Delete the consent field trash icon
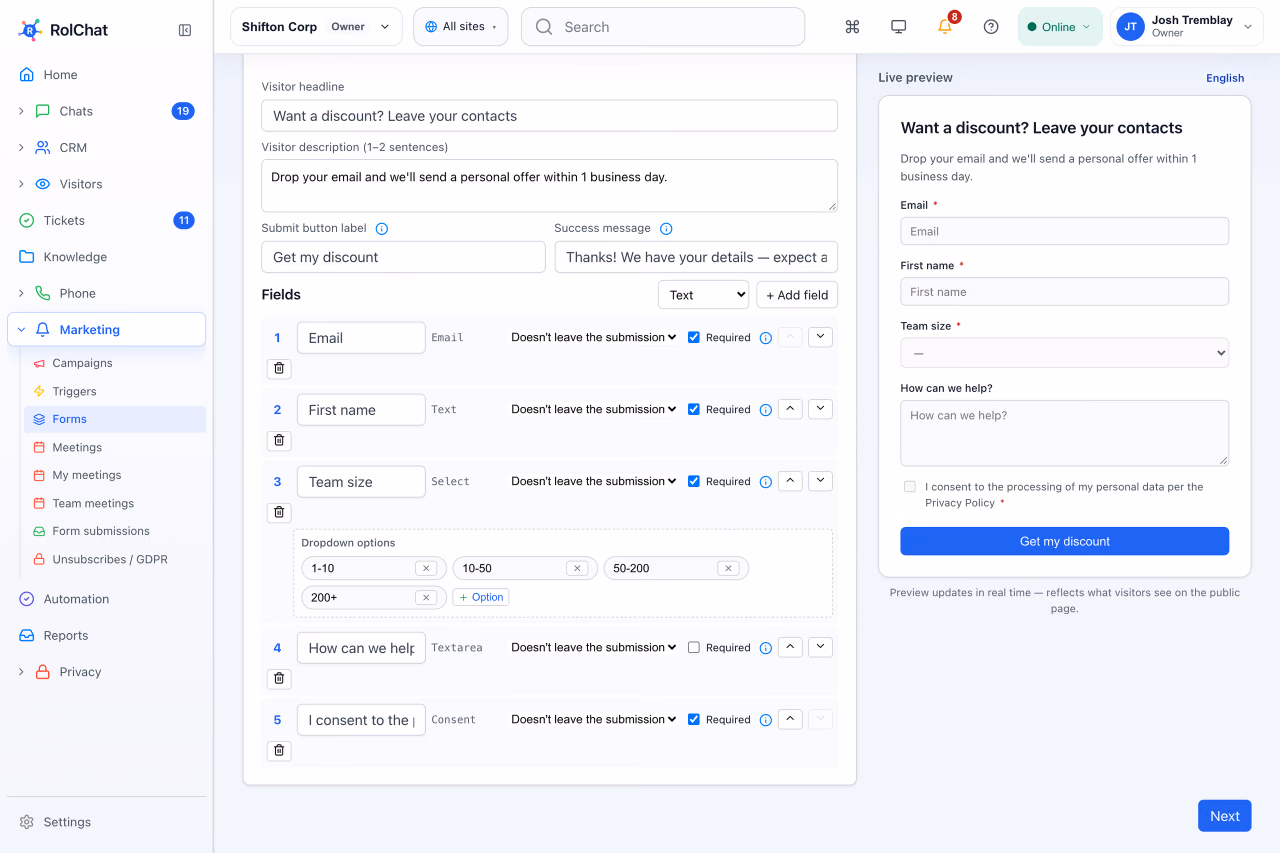Image resolution: width=1280 pixels, height=853 pixels. [x=279, y=750]
